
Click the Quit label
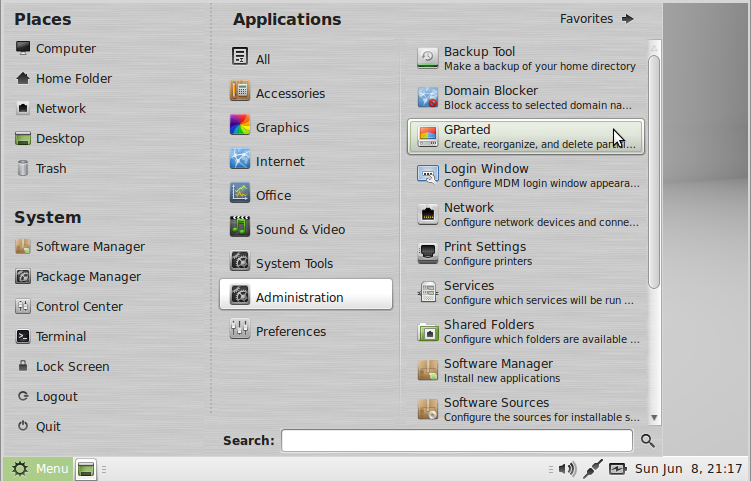pyautogui.click(x=48, y=426)
